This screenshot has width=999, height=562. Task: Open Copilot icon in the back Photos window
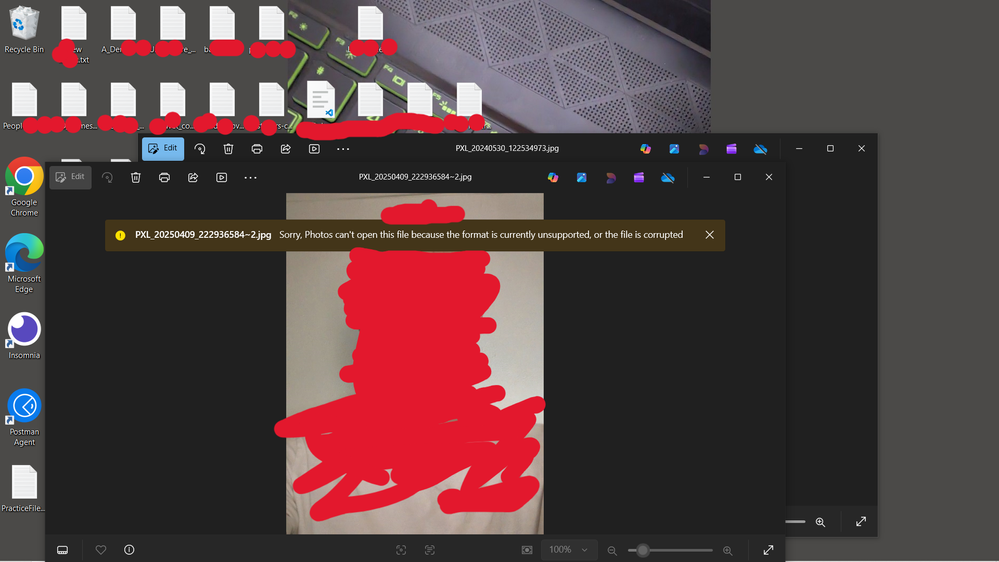(645, 149)
